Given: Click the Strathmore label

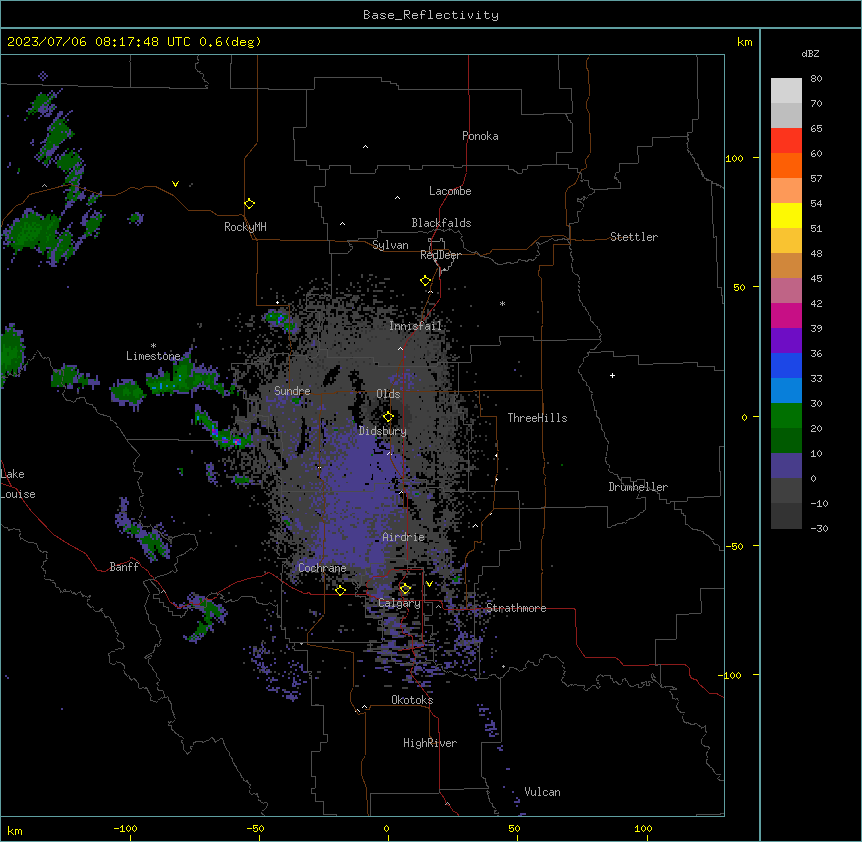Looking at the screenshot, I should (516, 608).
